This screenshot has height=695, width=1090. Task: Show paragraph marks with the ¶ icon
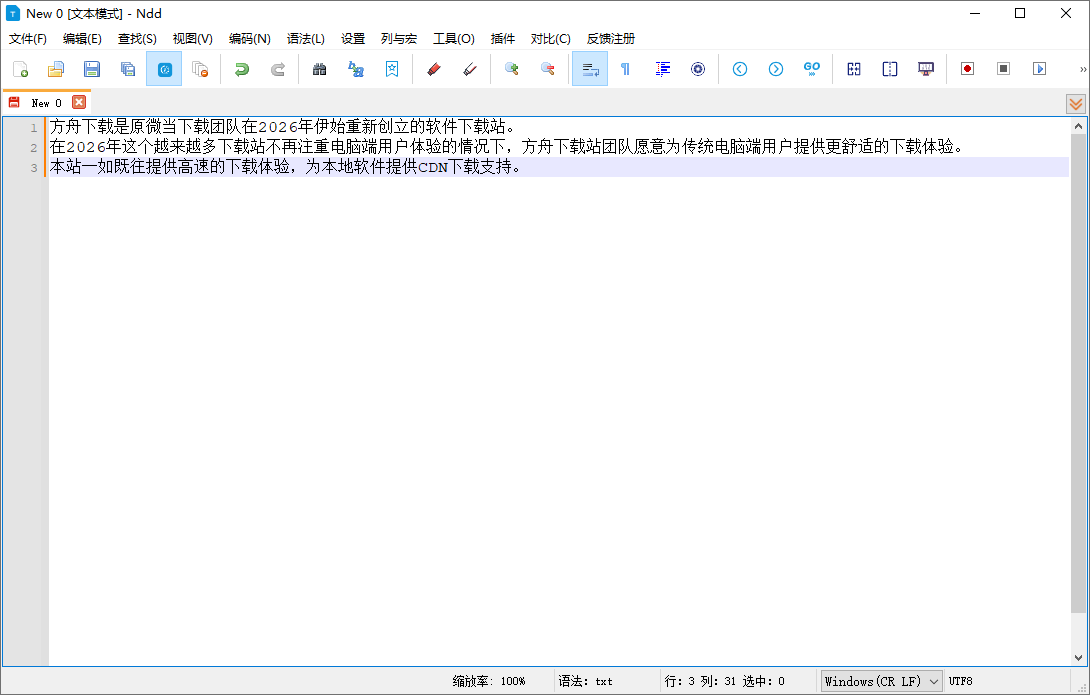point(626,69)
